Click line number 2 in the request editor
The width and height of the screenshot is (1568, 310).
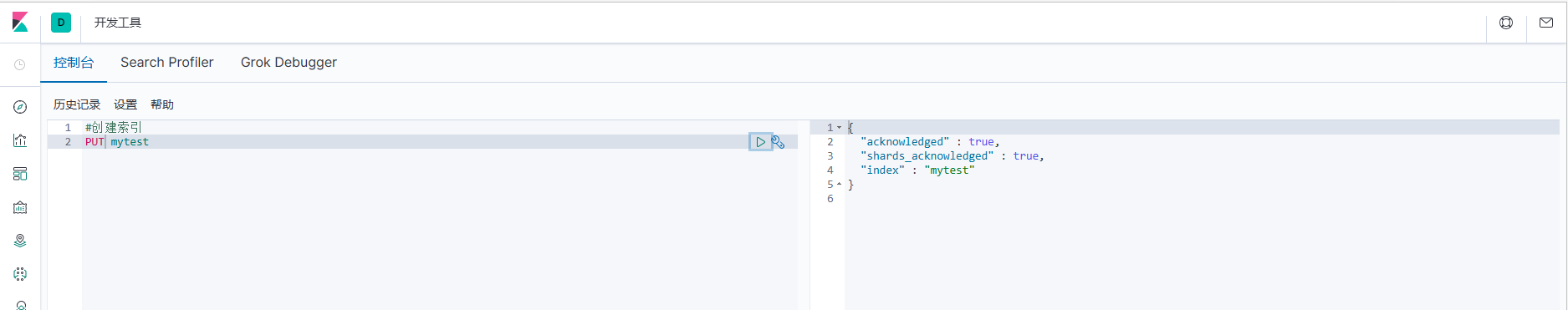tap(68, 142)
